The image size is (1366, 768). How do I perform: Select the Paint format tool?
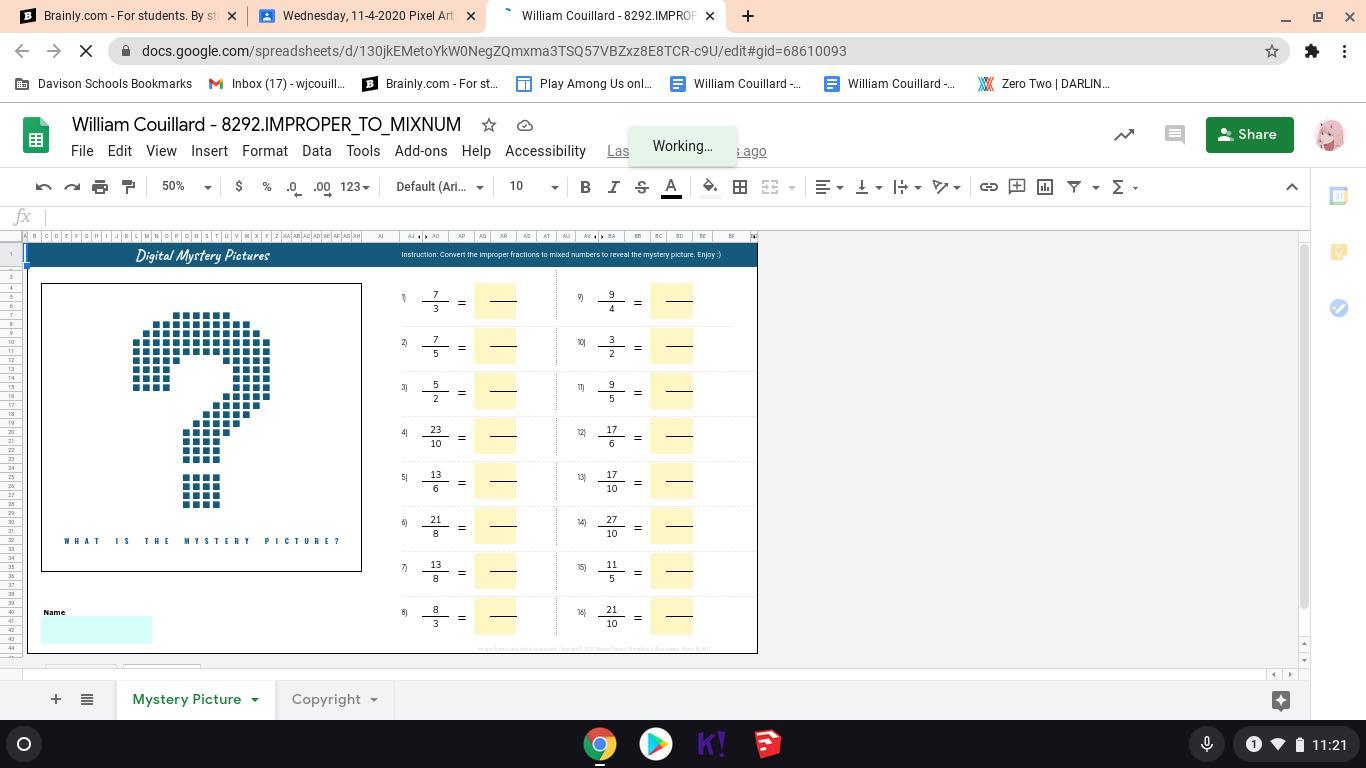(x=128, y=187)
